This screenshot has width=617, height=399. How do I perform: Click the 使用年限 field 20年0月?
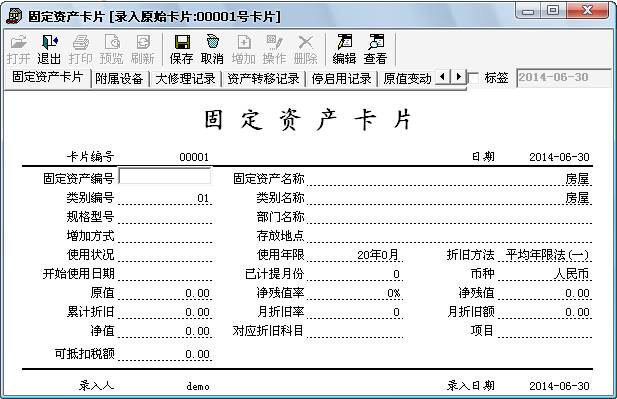point(355,255)
